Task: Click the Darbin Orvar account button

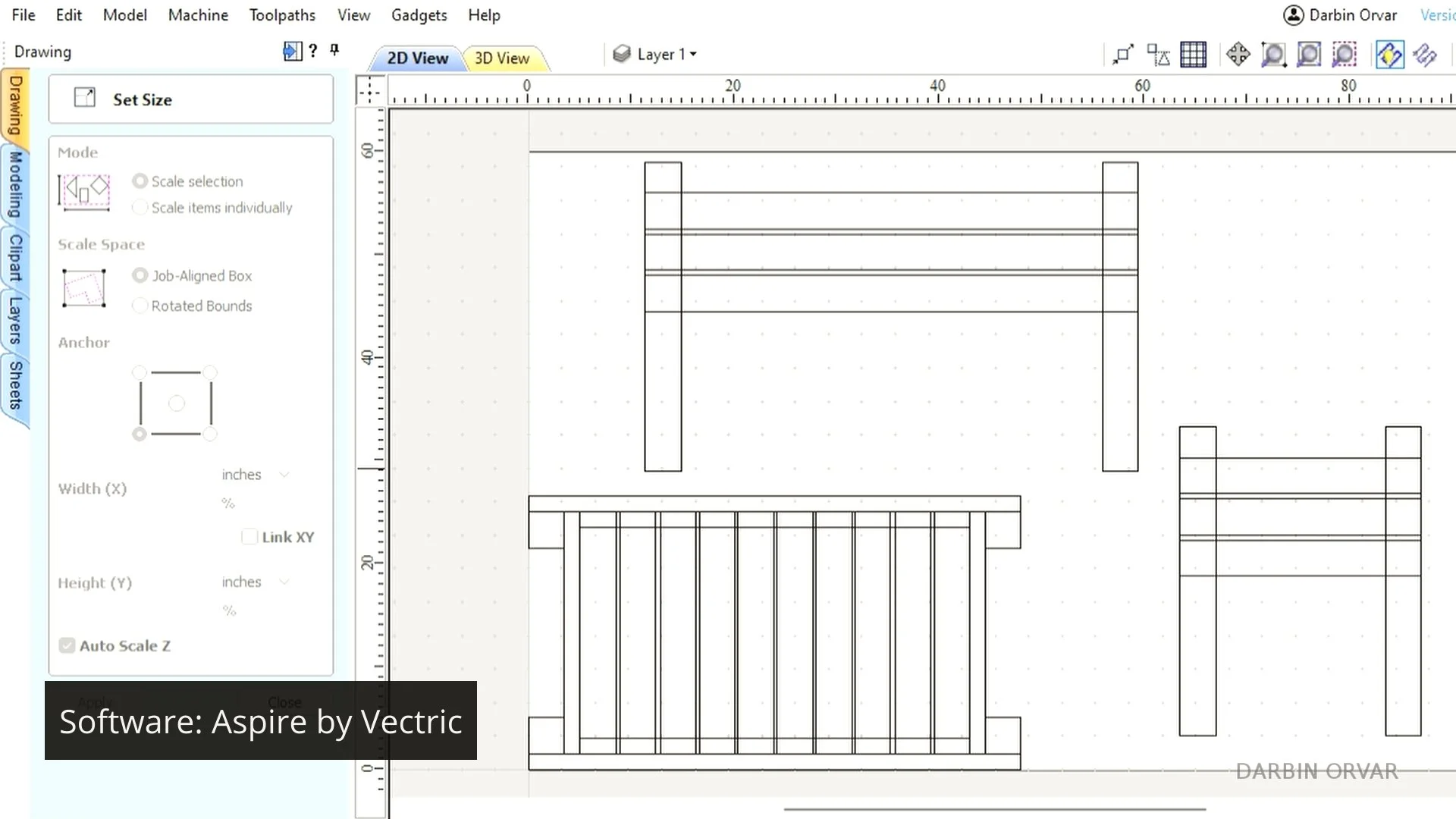Action: (1340, 15)
